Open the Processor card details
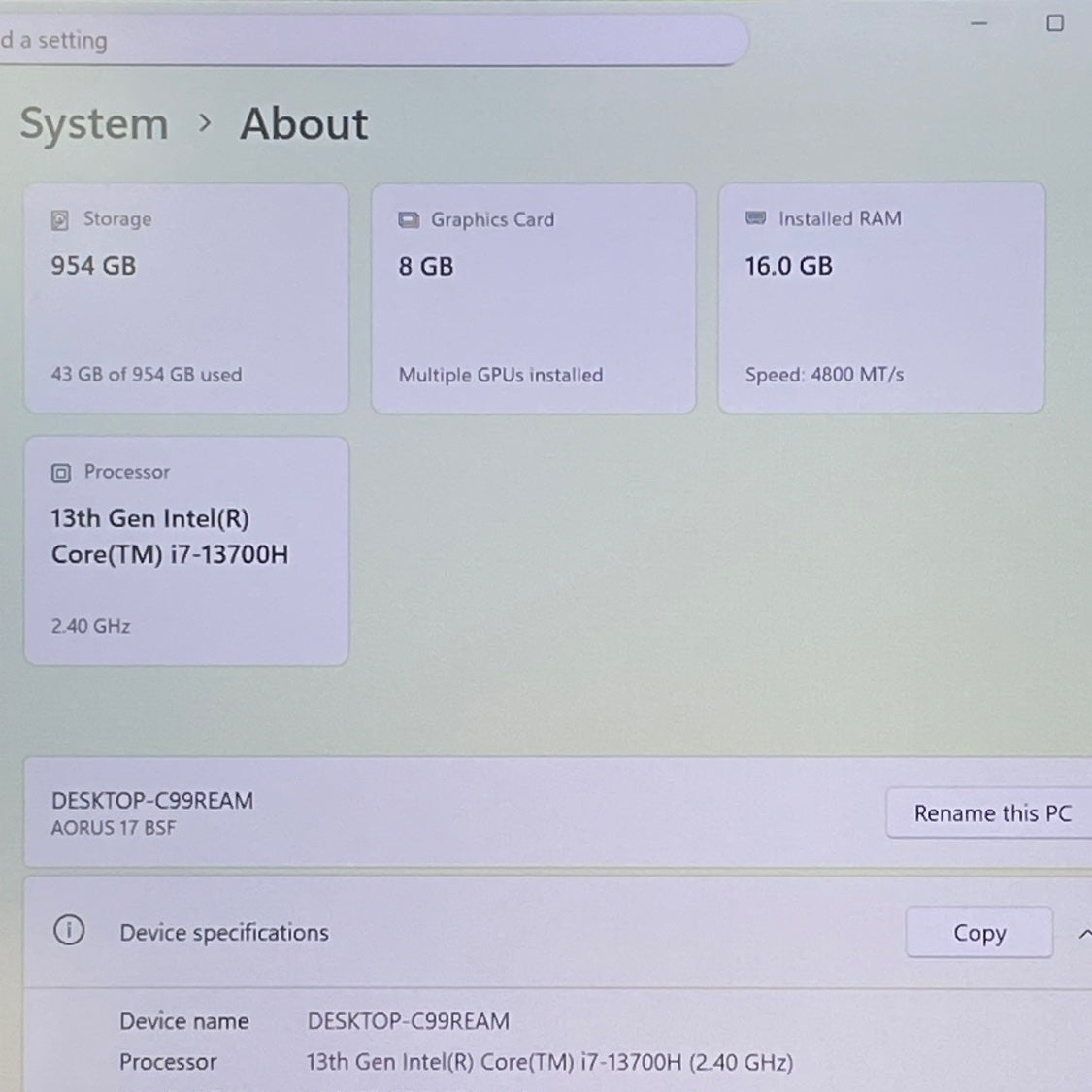Image resolution: width=1092 pixels, height=1092 pixels. [186, 548]
